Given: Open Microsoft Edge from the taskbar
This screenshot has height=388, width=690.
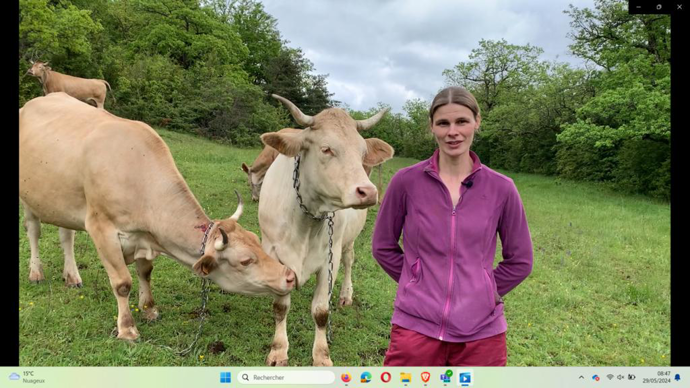Looking at the screenshot, I should pyautogui.click(x=366, y=377).
